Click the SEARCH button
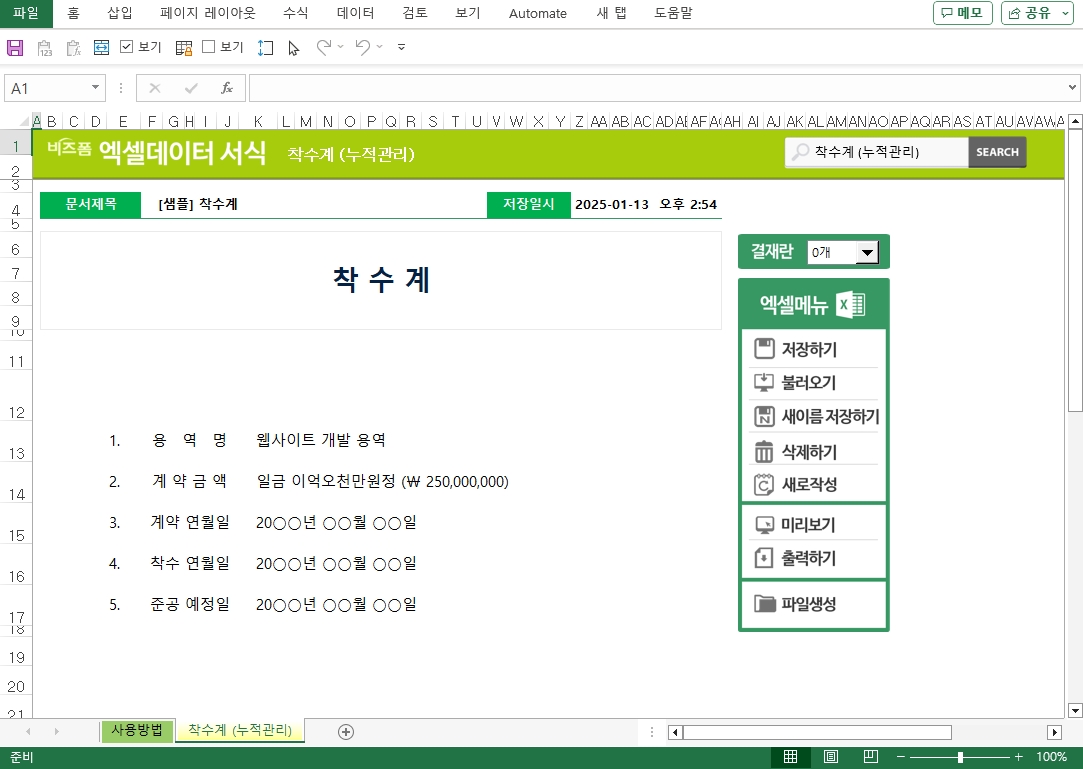The image size is (1083, 769). coord(997,152)
